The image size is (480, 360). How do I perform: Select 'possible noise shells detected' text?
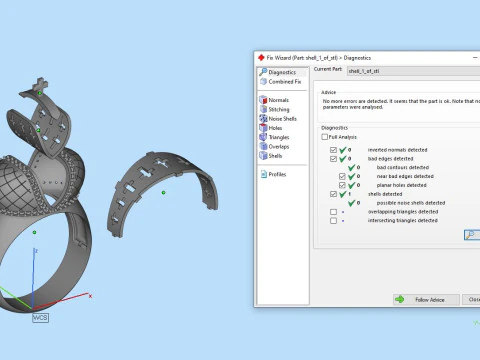click(x=411, y=203)
